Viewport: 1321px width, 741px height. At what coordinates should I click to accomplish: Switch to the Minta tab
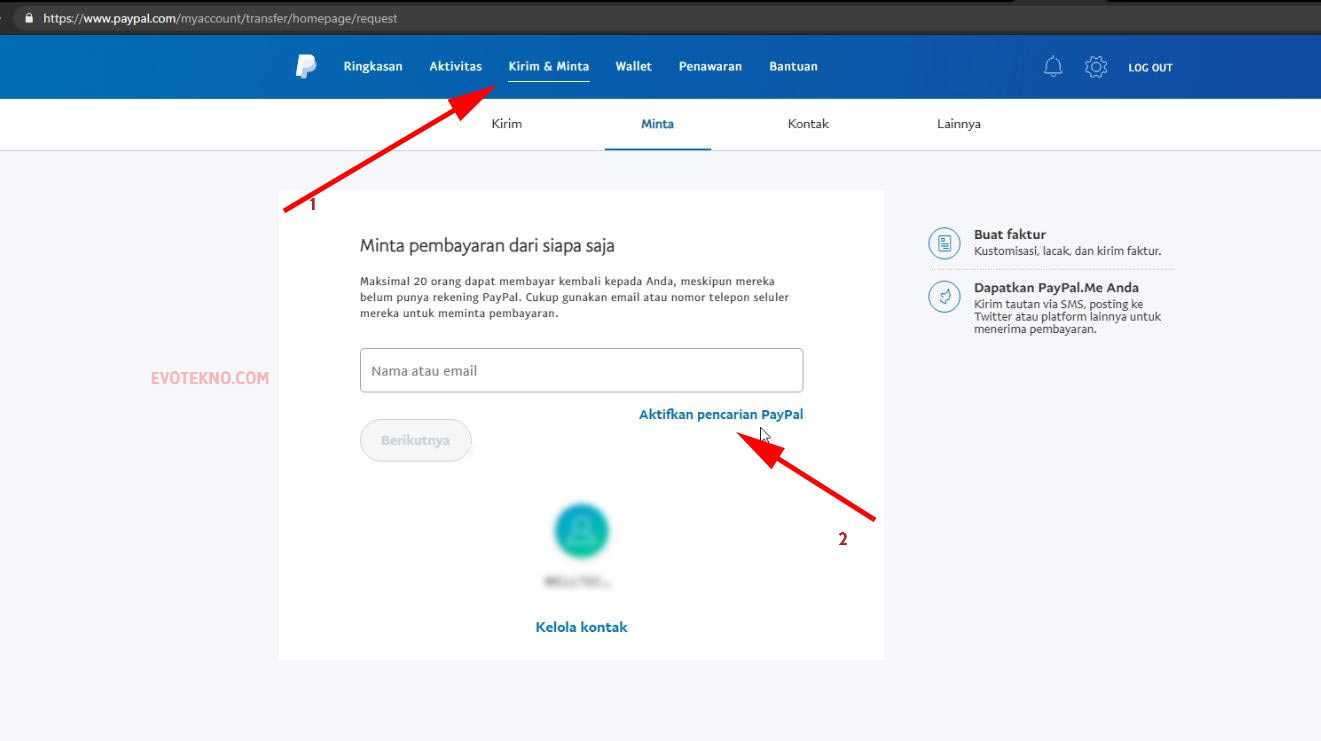click(657, 124)
